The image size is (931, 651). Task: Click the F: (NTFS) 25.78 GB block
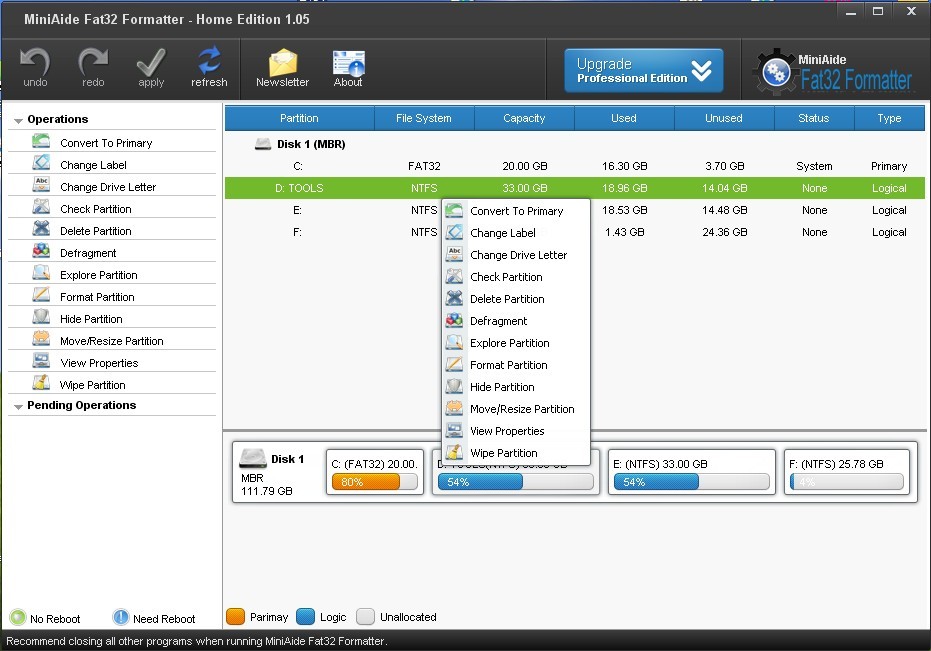pos(847,472)
